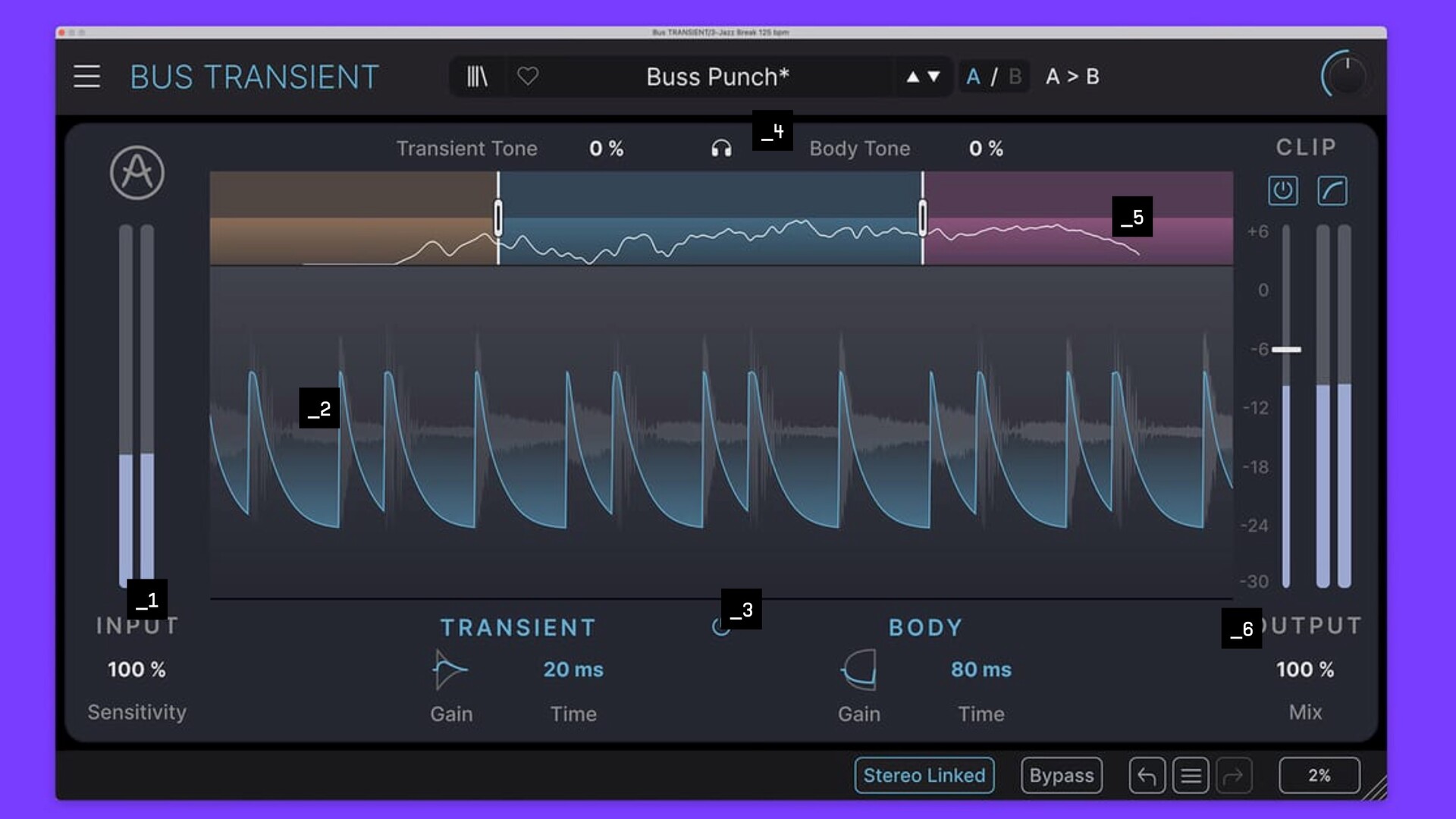Open the hamburger main menu
The height and width of the screenshot is (819, 1456).
click(x=86, y=77)
